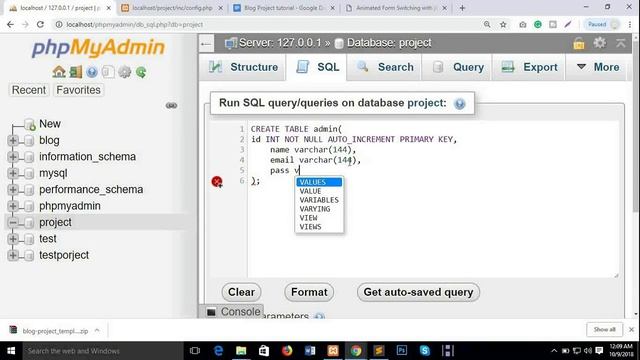Click the Windows search box
The height and width of the screenshot is (360, 640).
102,351
